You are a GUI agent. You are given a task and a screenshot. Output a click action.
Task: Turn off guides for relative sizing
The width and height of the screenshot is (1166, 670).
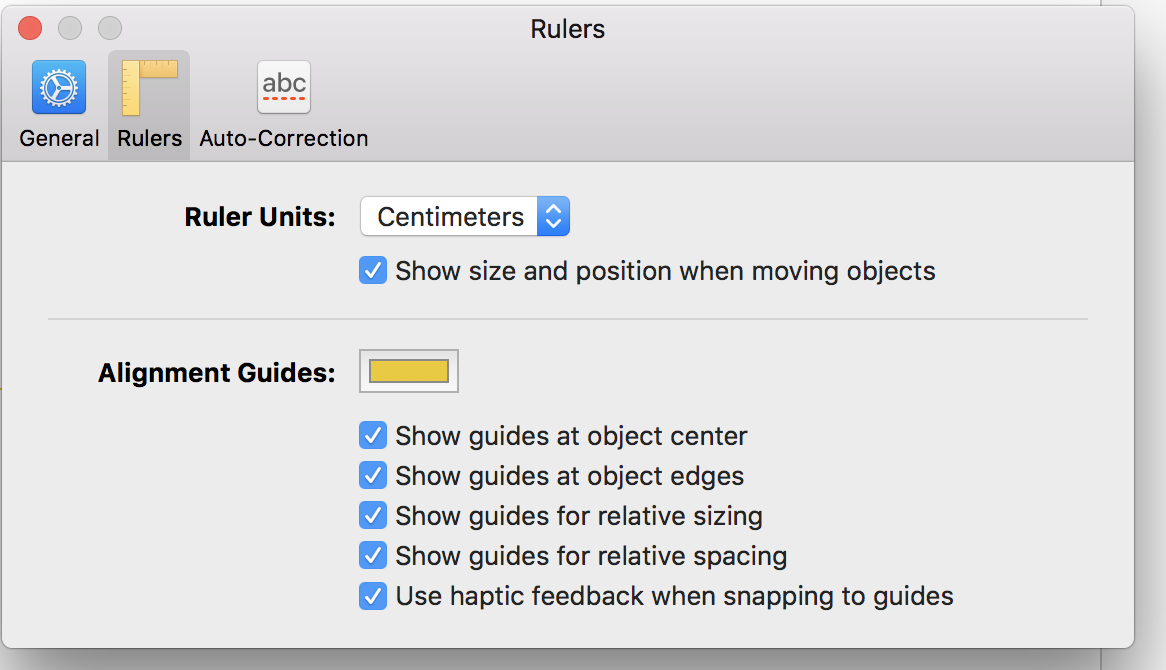point(372,516)
